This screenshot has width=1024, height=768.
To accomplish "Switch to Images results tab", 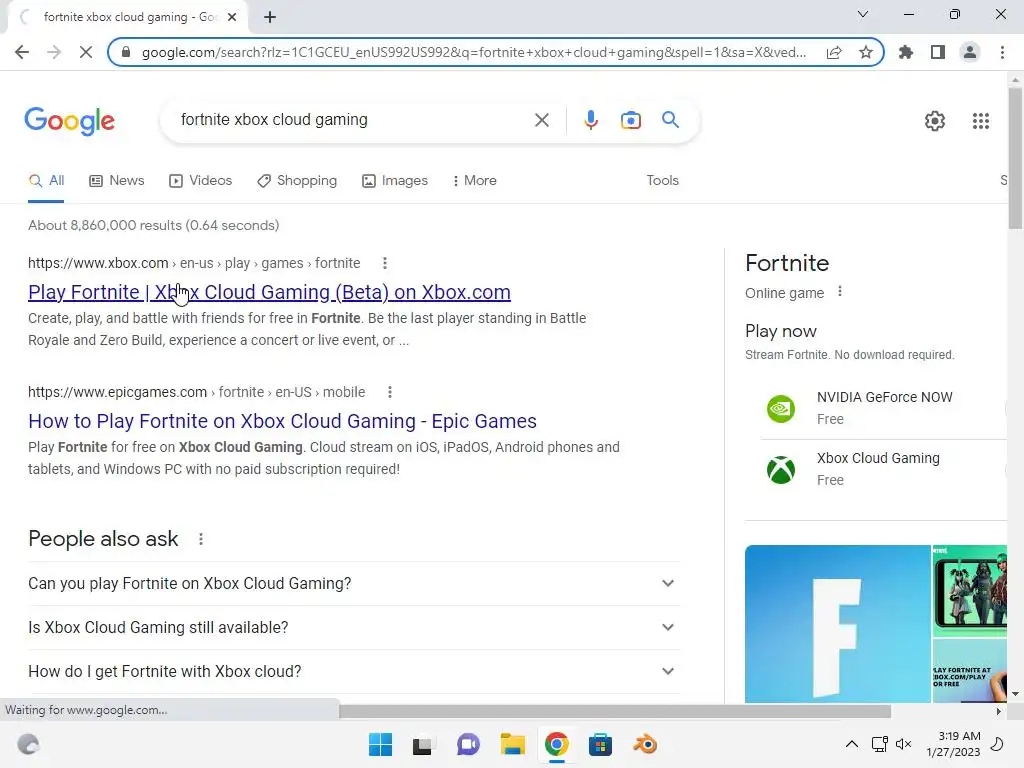I will (x=395, y=180).
